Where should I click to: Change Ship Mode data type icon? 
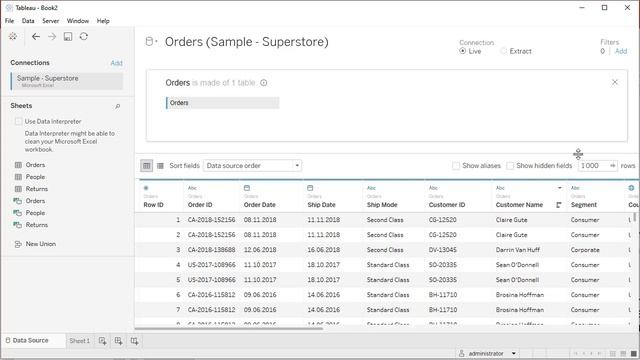click(x=371, y=188)
